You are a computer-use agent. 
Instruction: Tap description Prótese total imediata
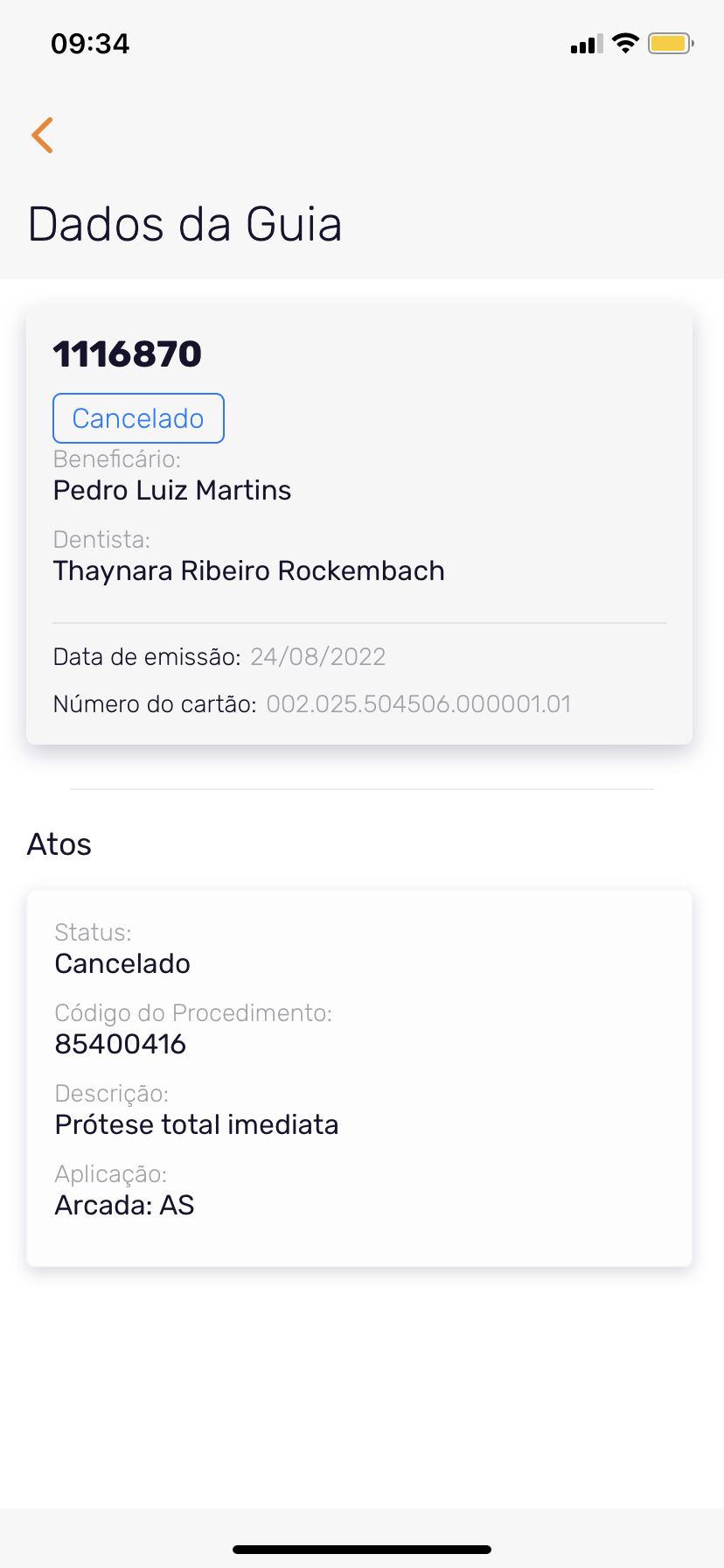click(x=197, y=1124)
